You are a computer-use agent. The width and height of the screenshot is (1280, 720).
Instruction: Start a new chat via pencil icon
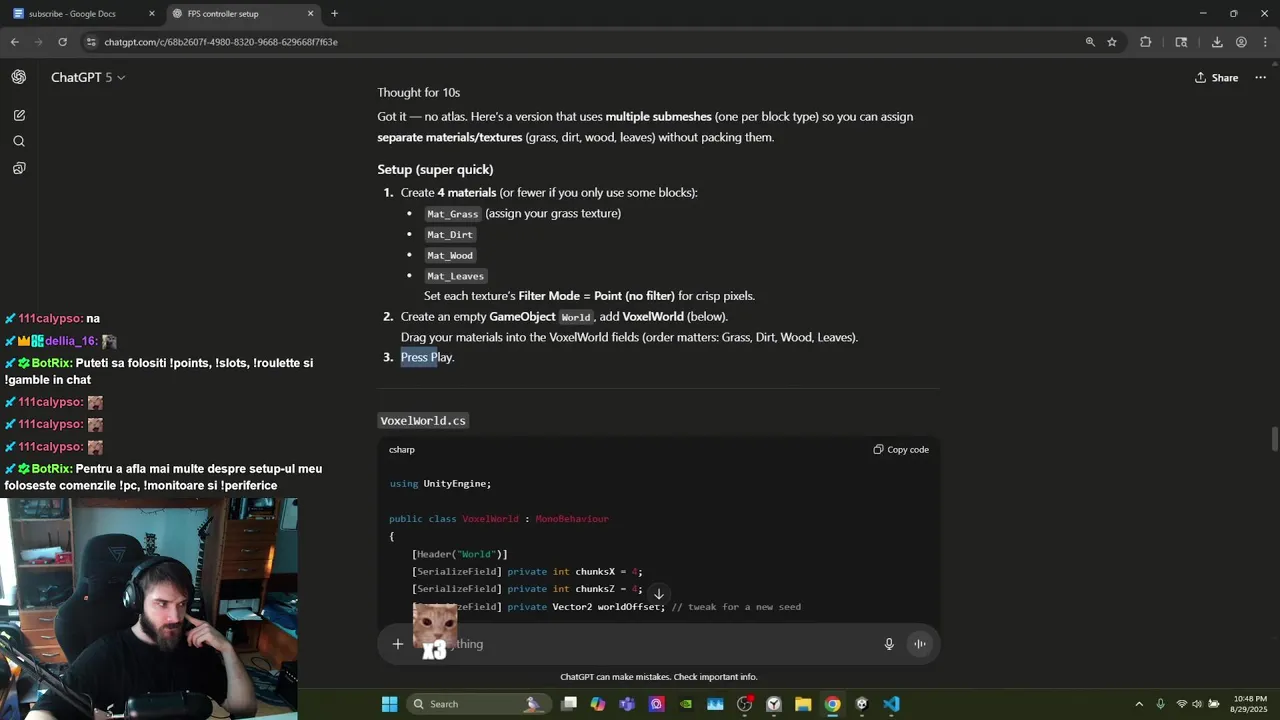point(19,115)
